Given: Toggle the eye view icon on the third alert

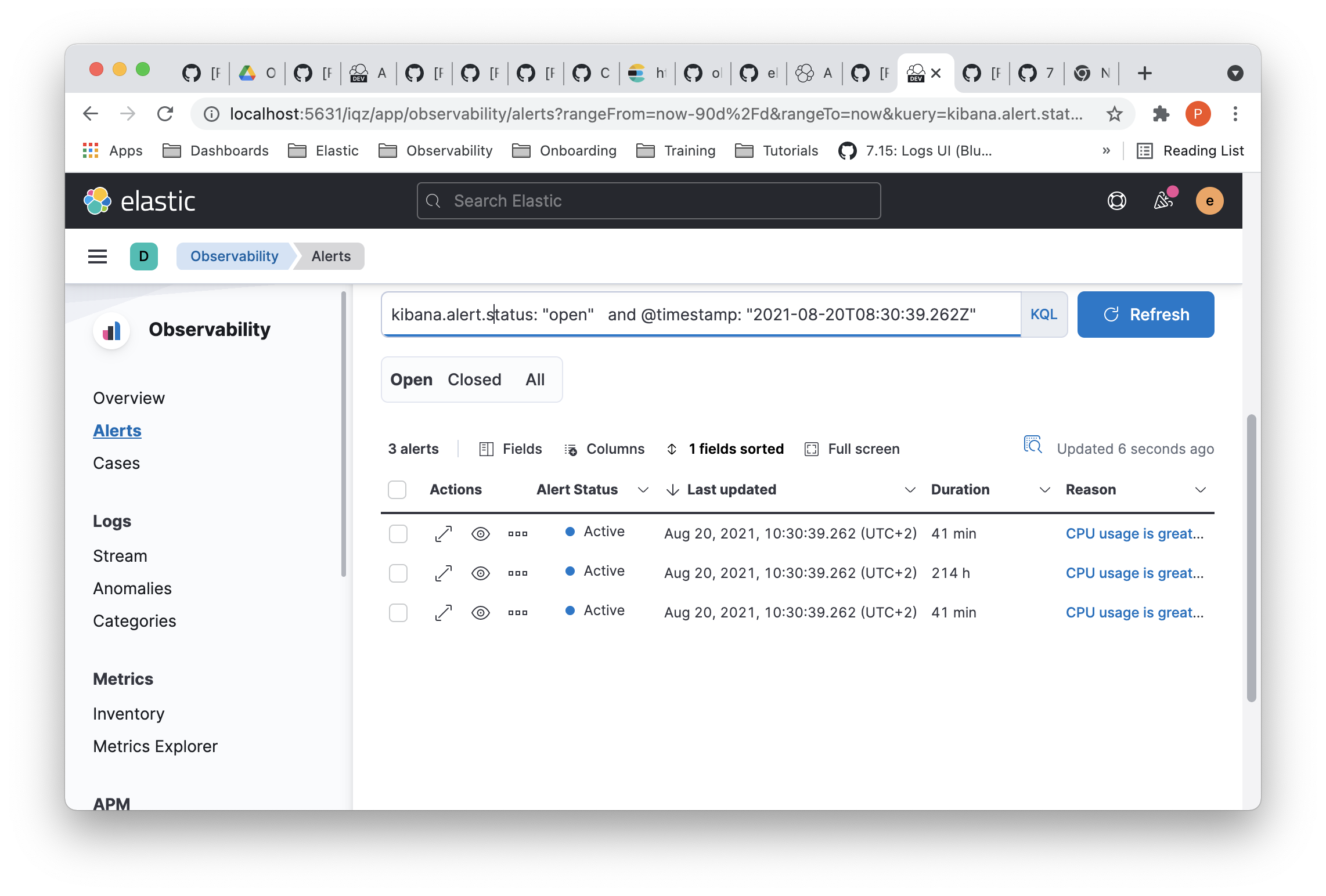Looking at the screenshot, I should coord(480,612).
